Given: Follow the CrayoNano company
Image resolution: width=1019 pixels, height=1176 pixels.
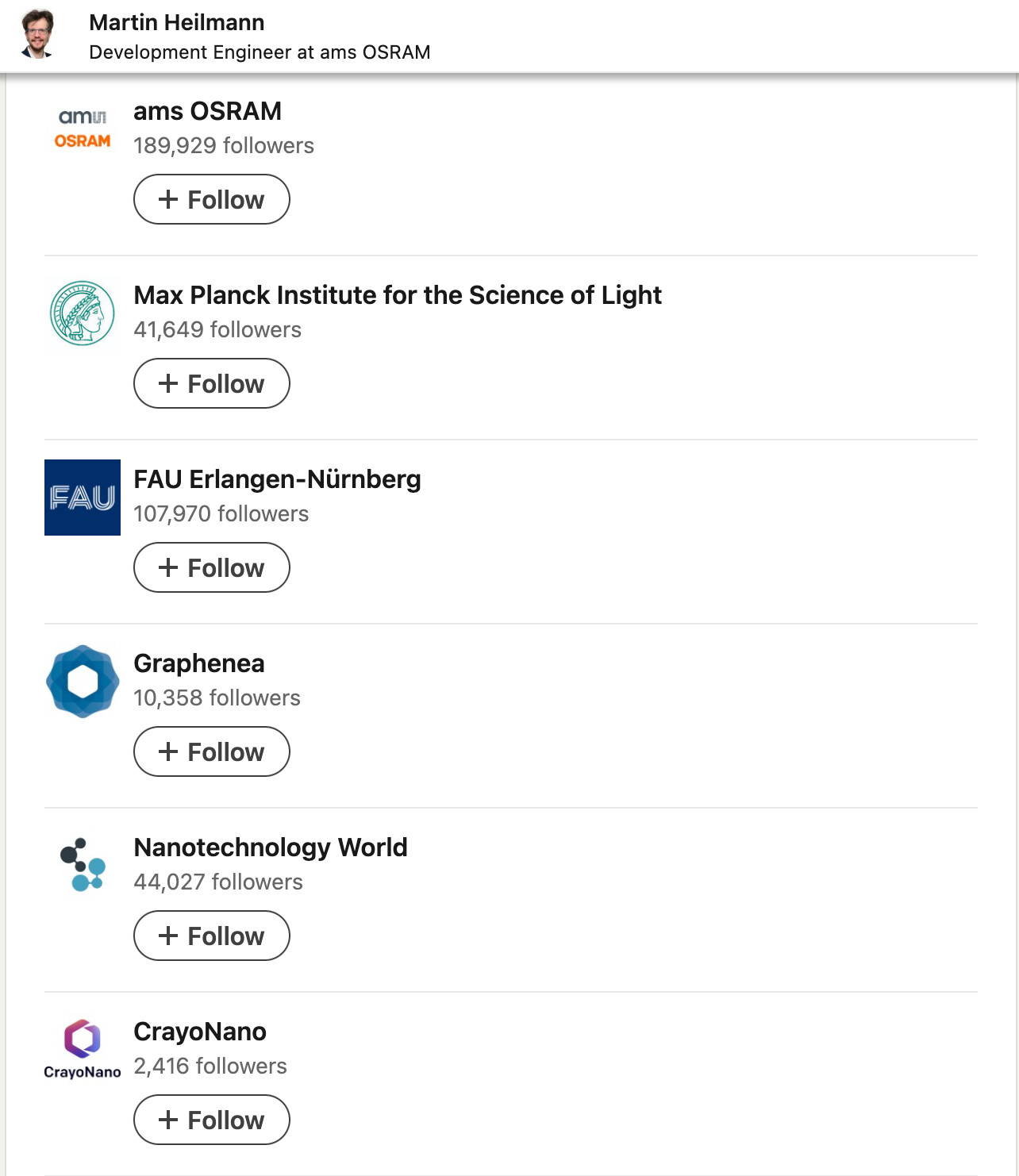Looking at the screenshot, I should point(212,1120).
